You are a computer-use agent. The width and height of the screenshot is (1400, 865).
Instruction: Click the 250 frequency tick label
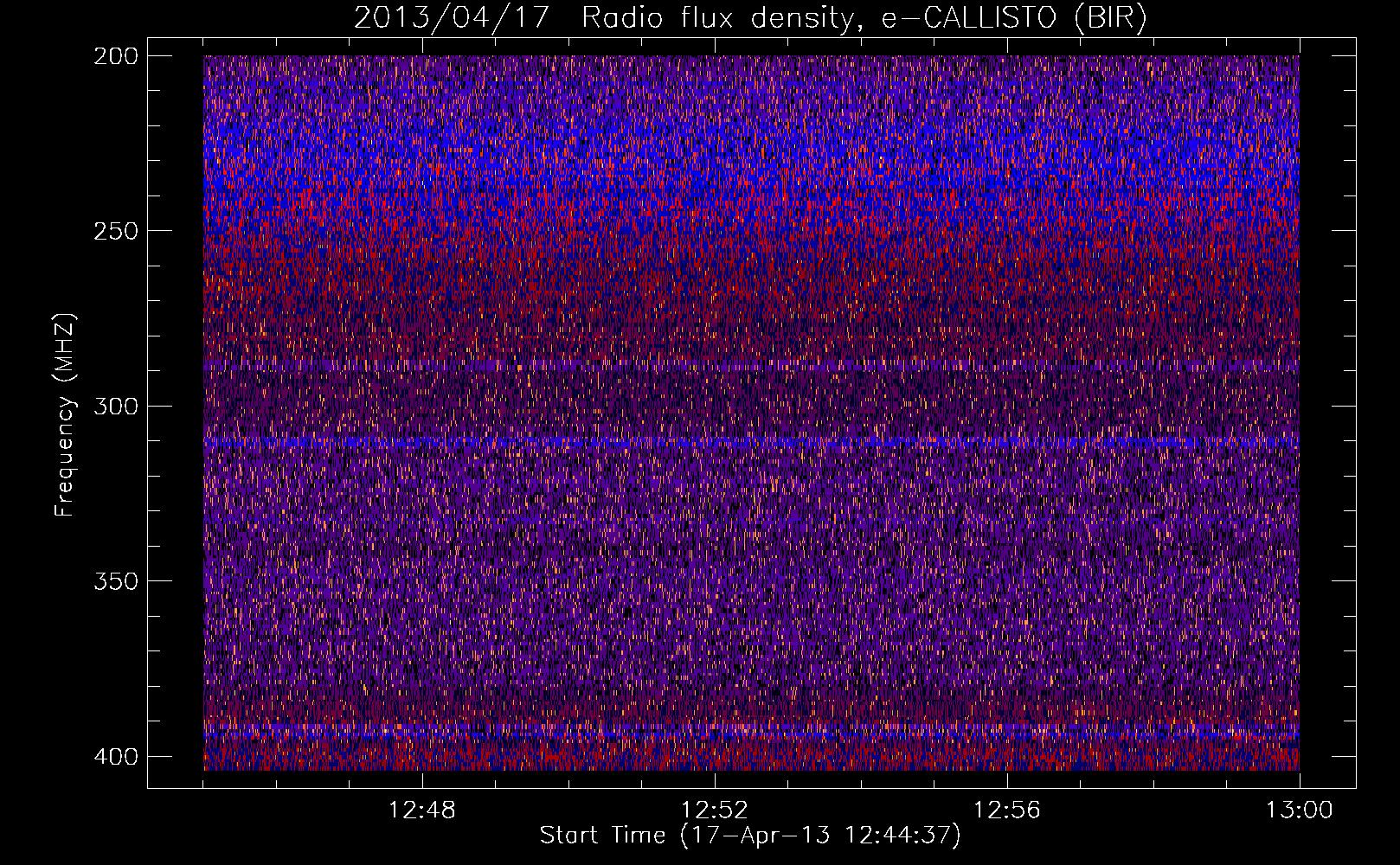[x=115, y=231]
